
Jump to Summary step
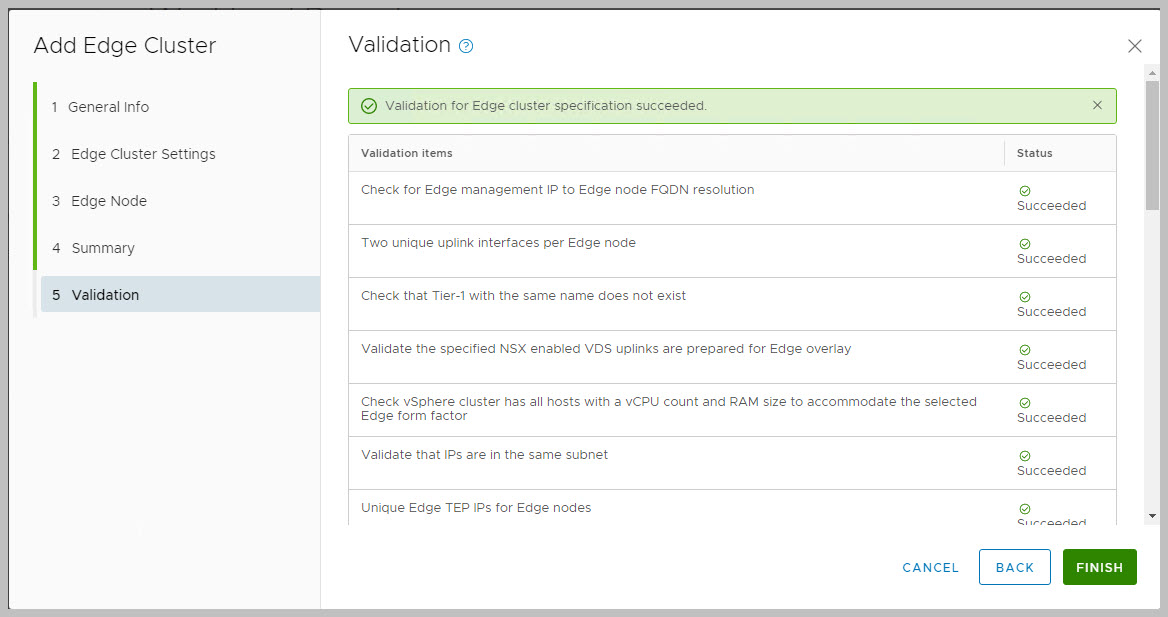103,248
